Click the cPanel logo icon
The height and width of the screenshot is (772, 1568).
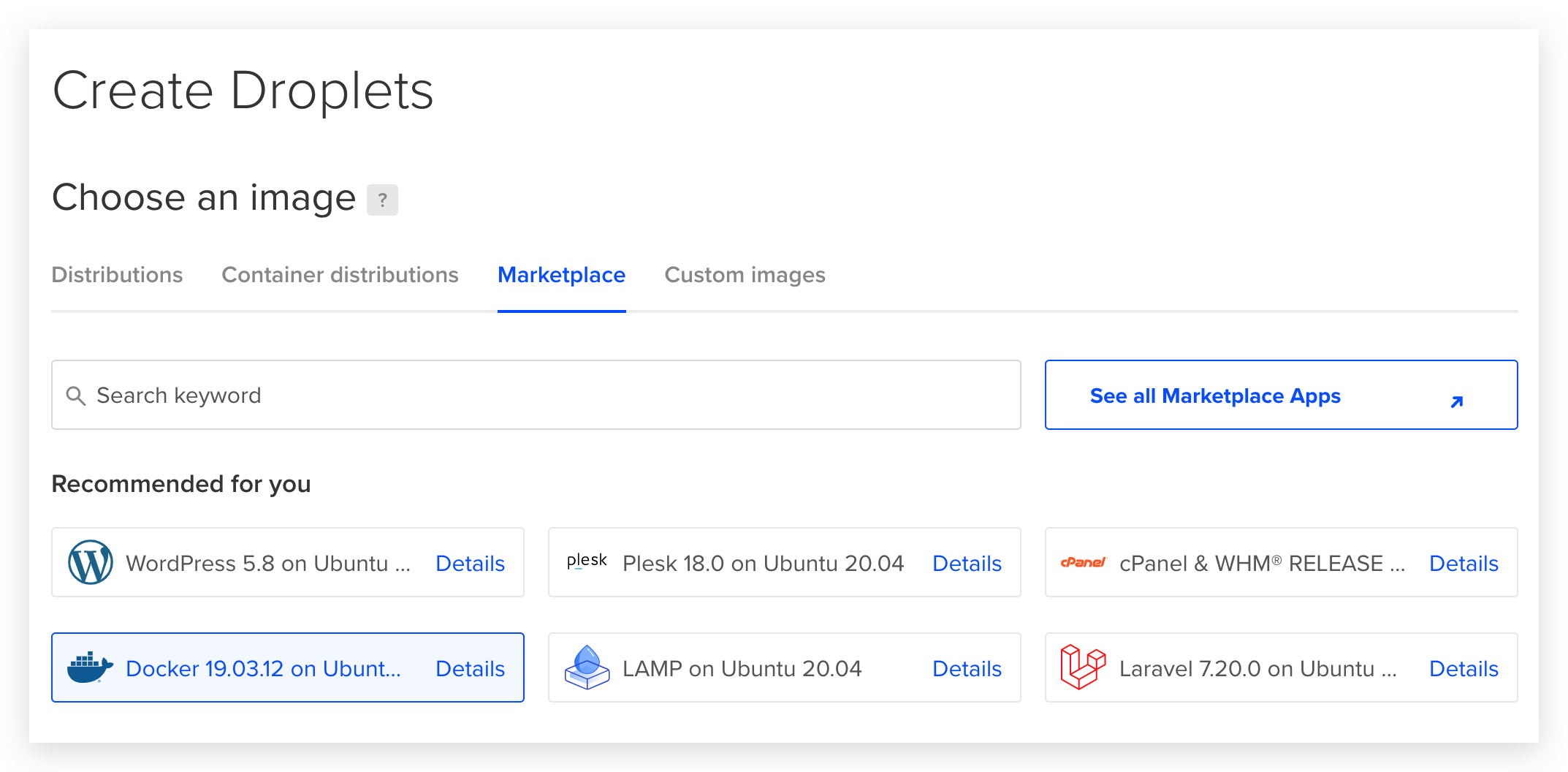coord(1083,562)
